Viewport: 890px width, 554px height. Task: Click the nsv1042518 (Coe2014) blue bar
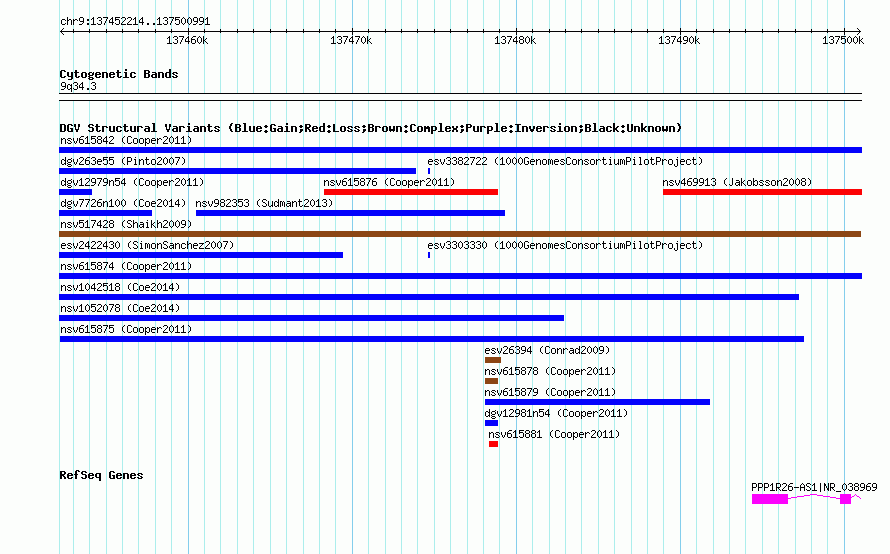tap(429, 297)
